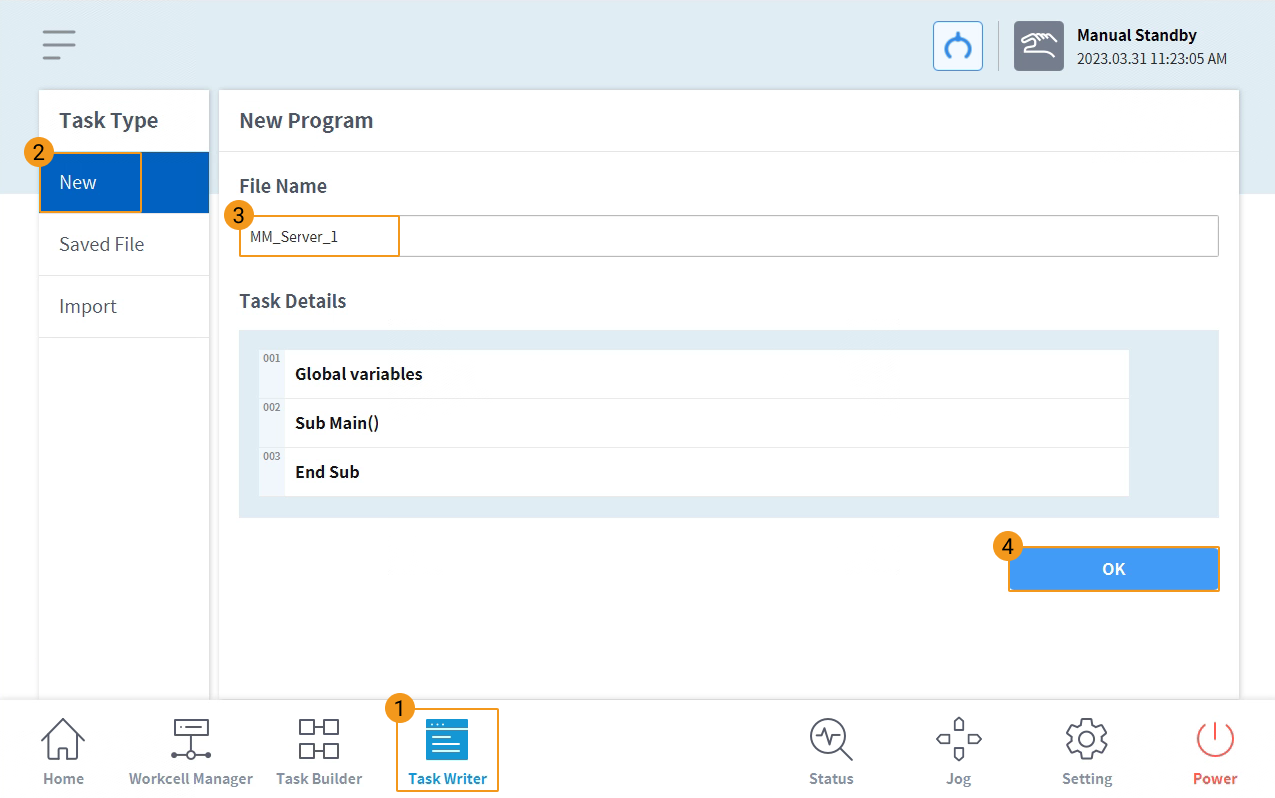Screen dimensions: 1275x798
Task: Click the OK button
Action: pos(1113,569)
